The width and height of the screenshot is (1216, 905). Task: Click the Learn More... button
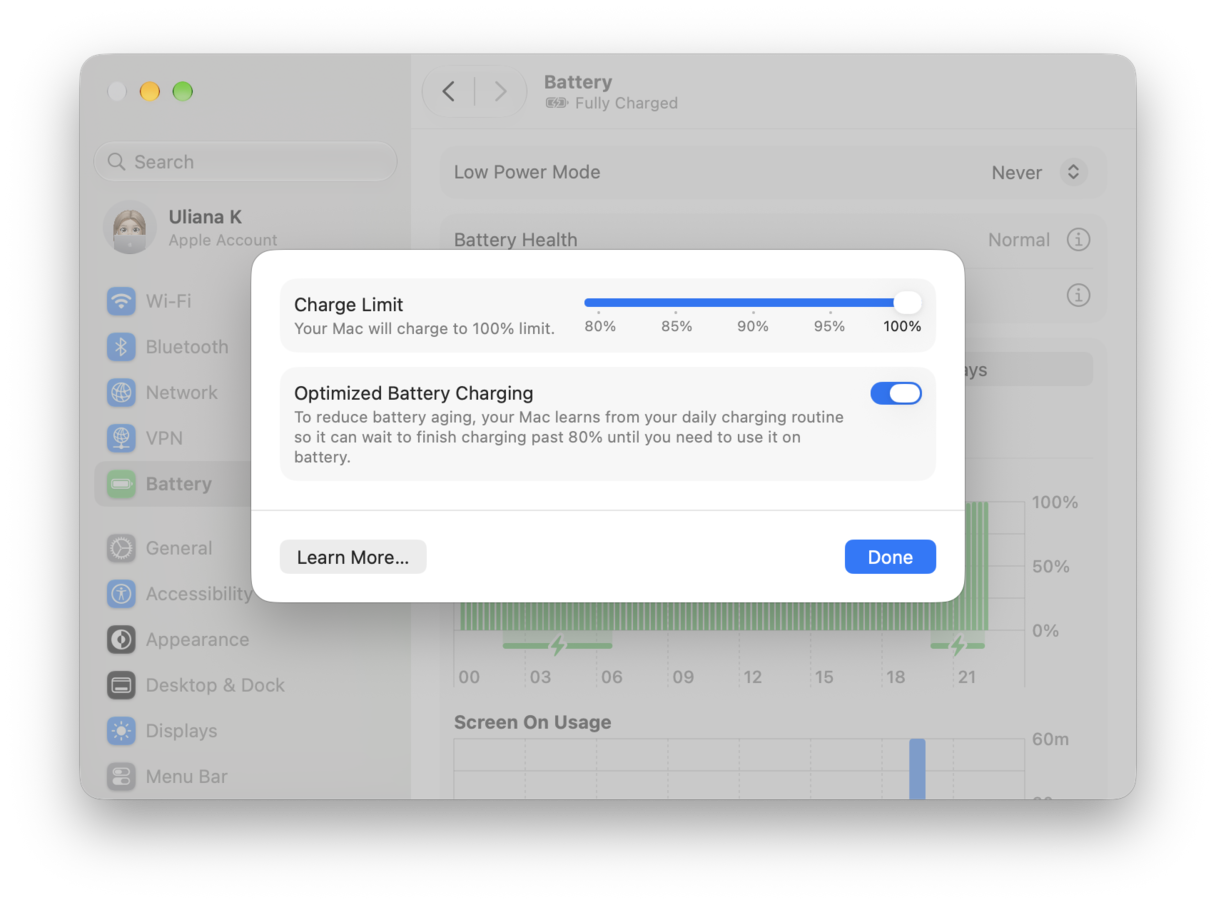(x=353, y=557)
